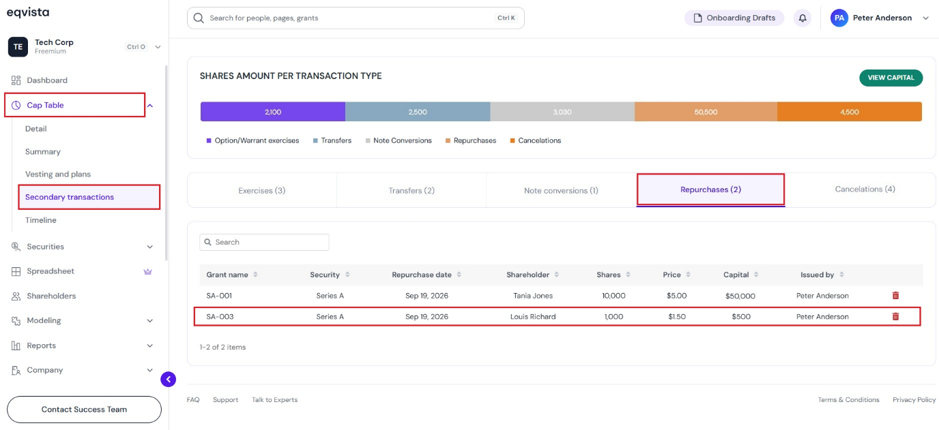
Task: Sort table by Security column
Action: [347, 275]
